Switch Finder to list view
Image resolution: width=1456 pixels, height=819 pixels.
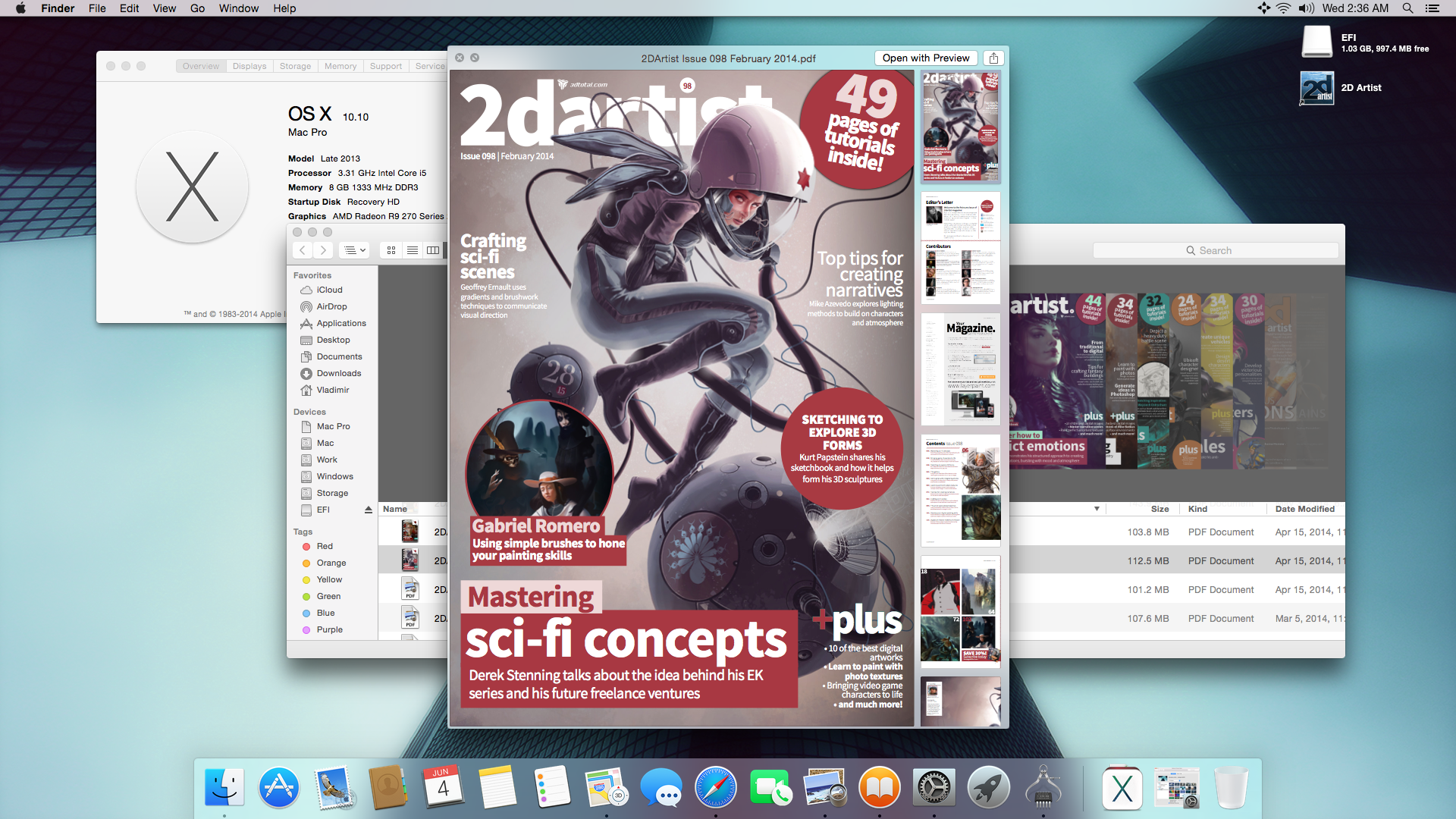tap(412, 250)
